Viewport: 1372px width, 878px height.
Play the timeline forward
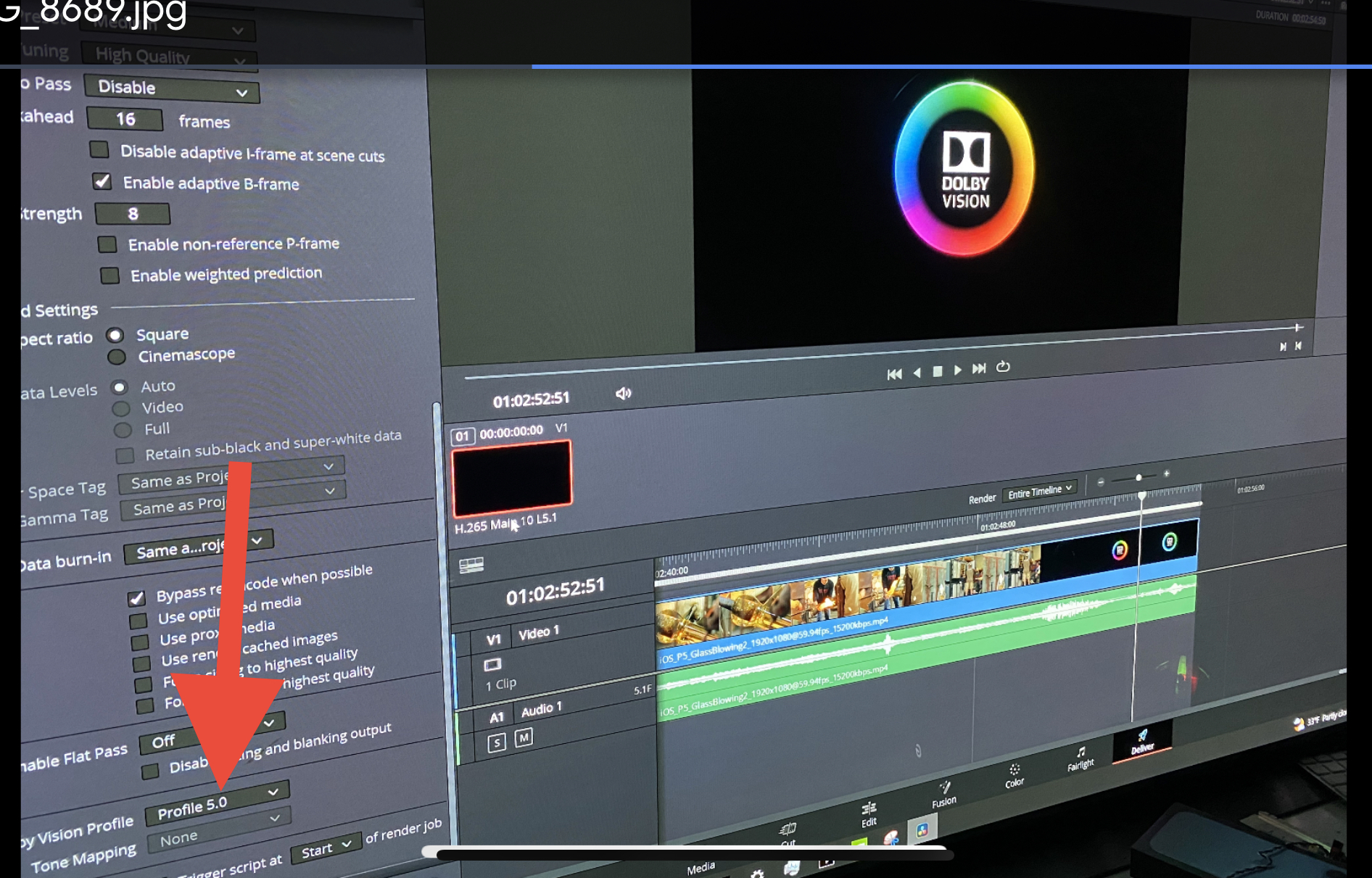point(957,370)
